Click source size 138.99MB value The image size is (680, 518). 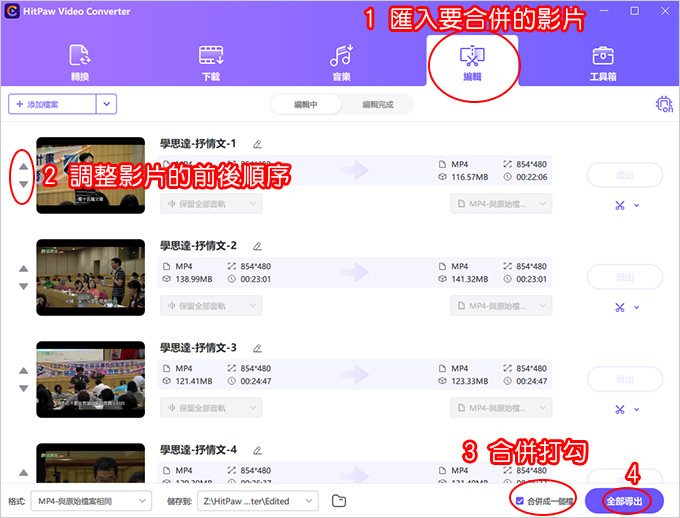[194, 279]
